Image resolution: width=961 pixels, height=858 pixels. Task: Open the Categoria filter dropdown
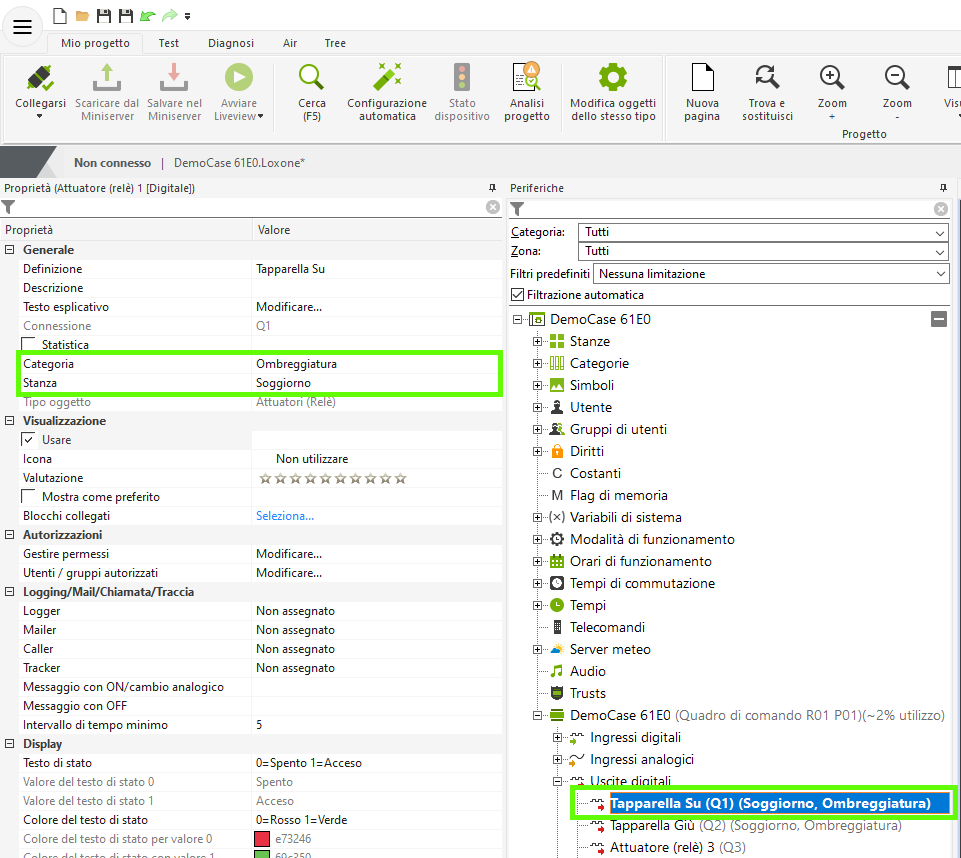click(x=763, y=232)
